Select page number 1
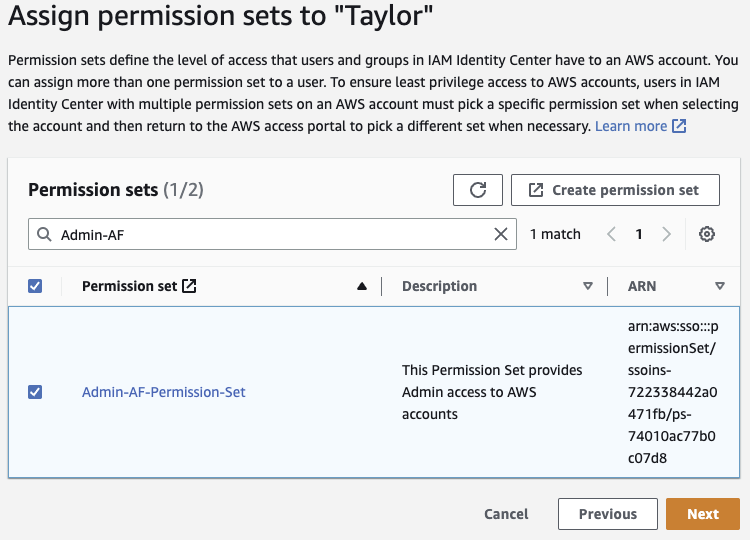The image size is (750, 540). pyautogui.click(x=639, y=234)
